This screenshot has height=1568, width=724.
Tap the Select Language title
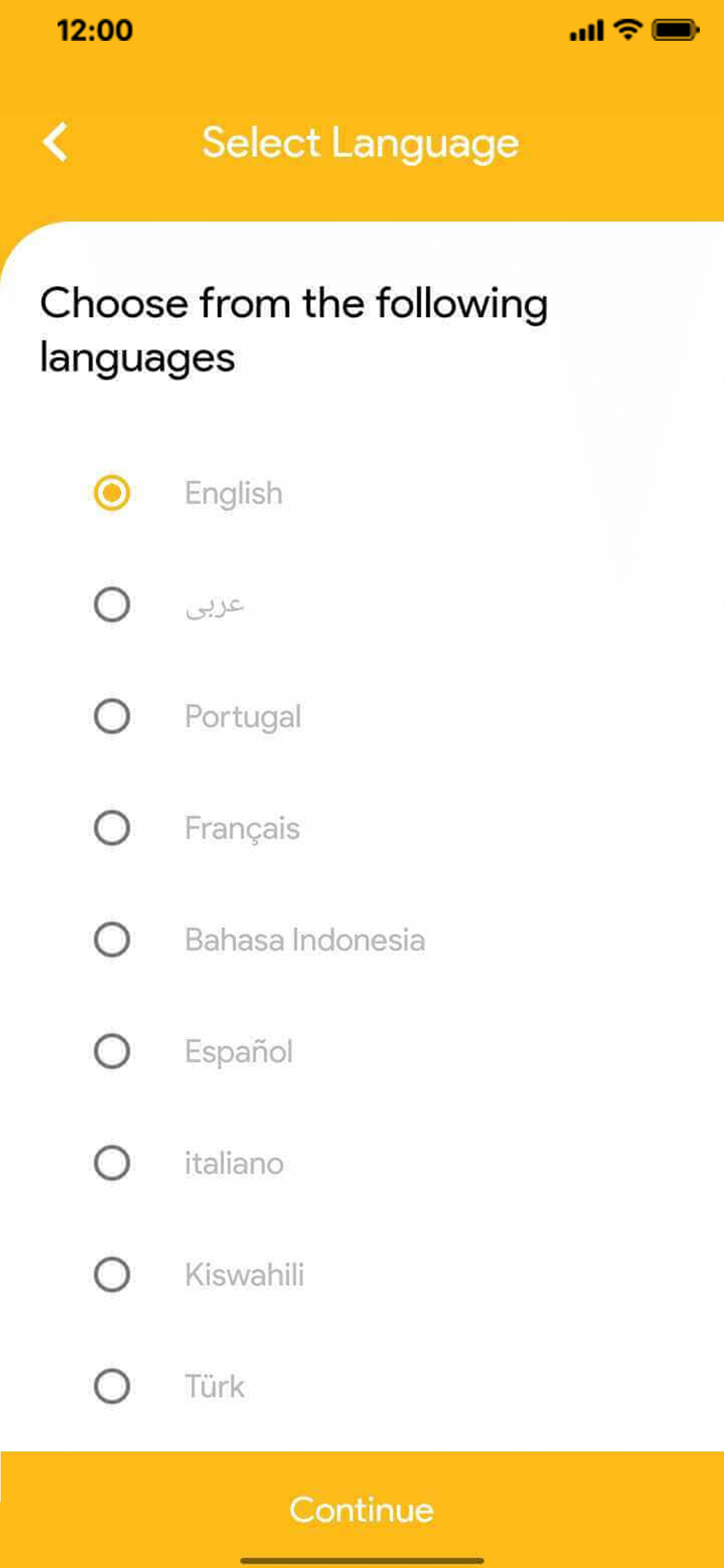tap(361, 142)
